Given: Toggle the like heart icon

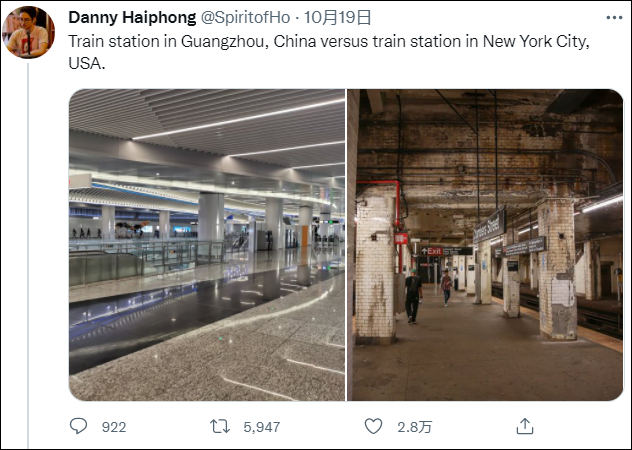Looking at the screenshot, I should coord(373,426).
